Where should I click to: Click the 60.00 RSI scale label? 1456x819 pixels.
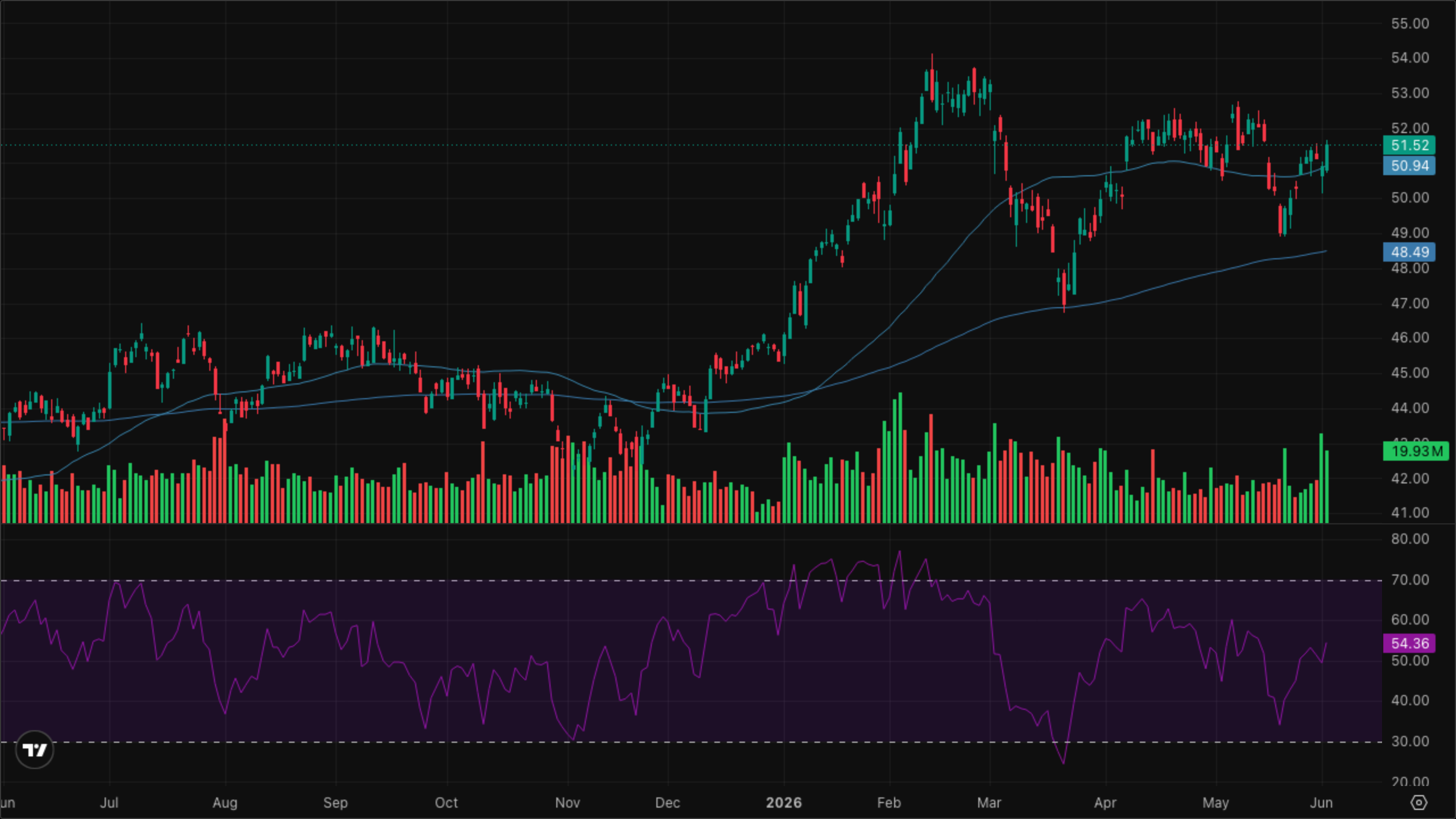coord(1410,619)
